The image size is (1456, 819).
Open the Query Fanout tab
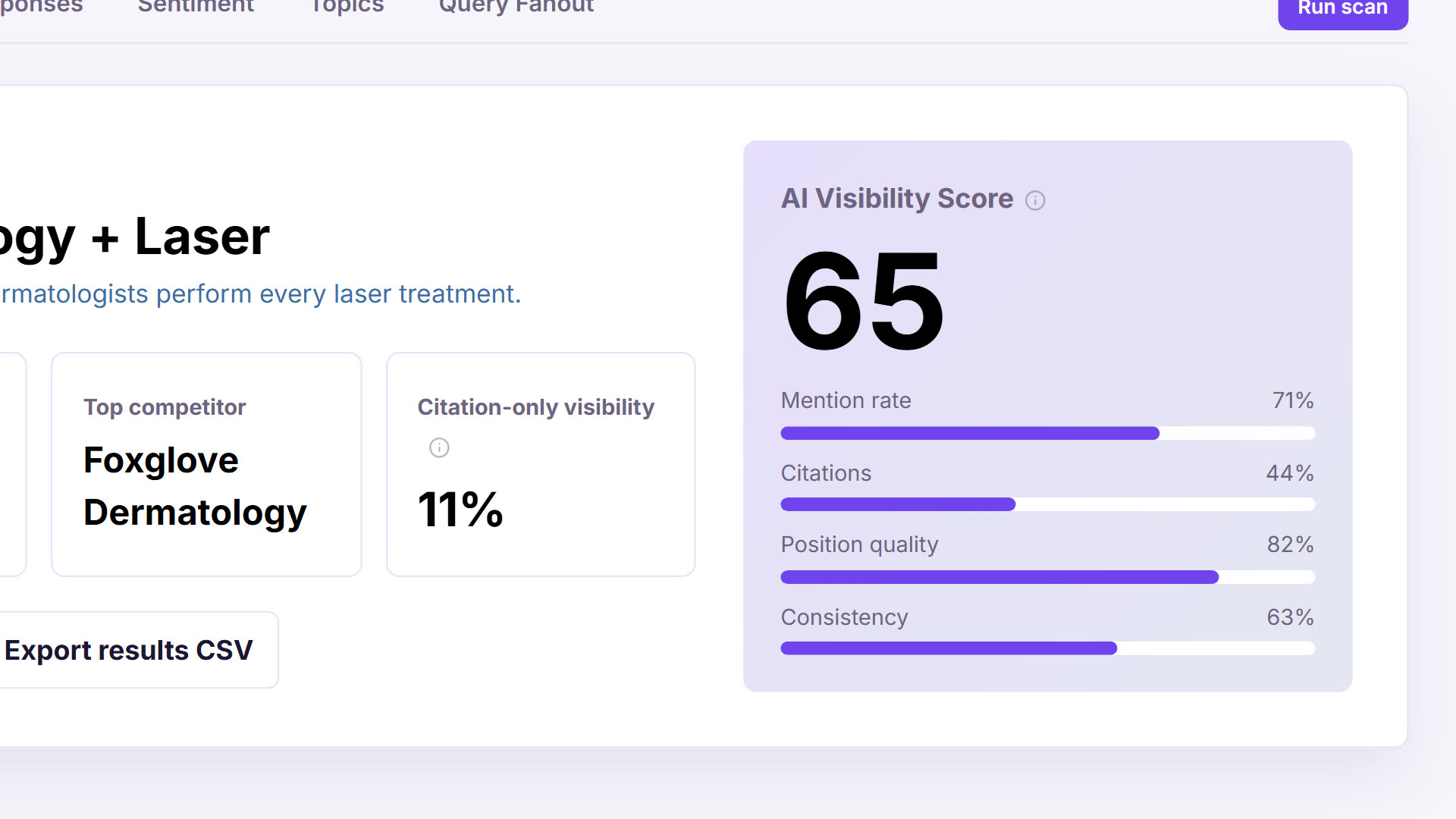(x=516, y=6)
